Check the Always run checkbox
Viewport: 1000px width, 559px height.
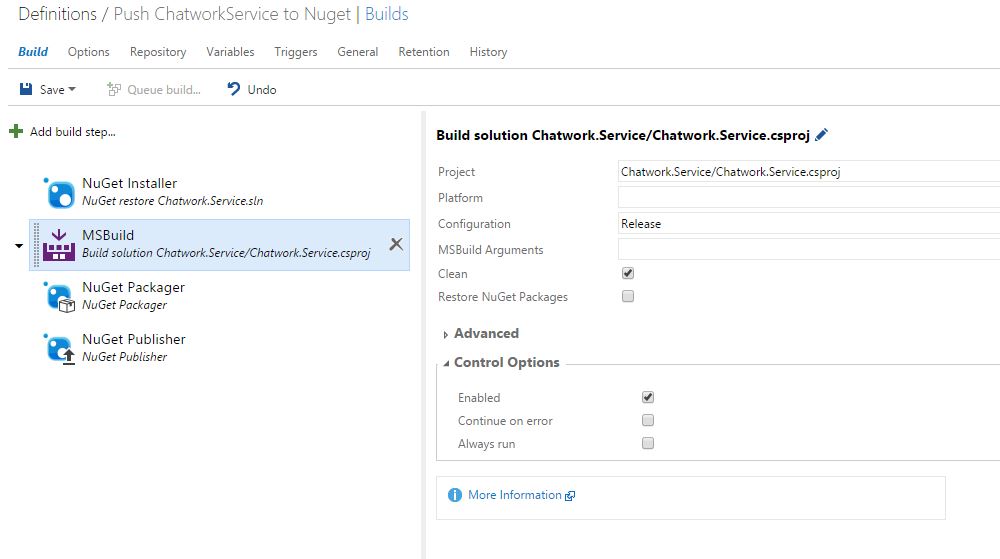click(648, 443)
